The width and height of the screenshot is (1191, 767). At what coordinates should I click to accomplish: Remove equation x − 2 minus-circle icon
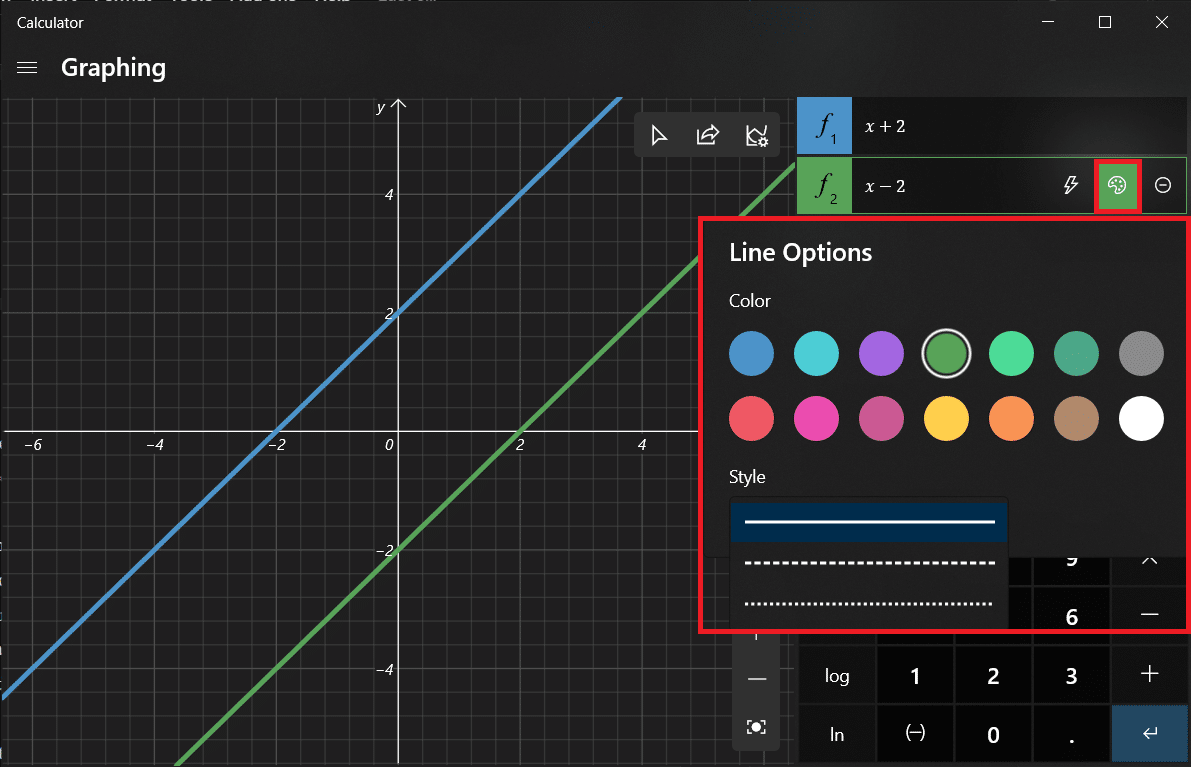(x=1163, y=185)
